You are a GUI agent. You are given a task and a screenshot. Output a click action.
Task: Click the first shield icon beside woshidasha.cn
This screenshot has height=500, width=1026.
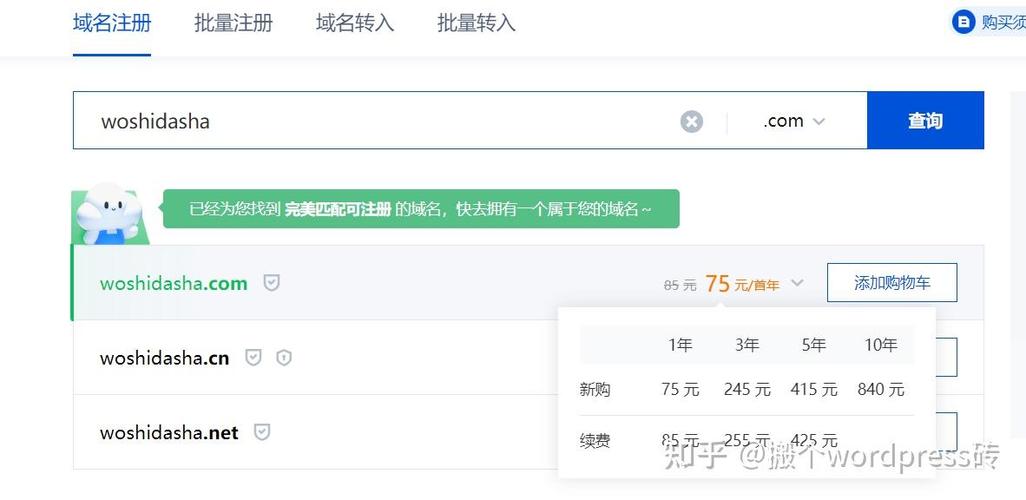pyautogui.click(x=253, y=357)
